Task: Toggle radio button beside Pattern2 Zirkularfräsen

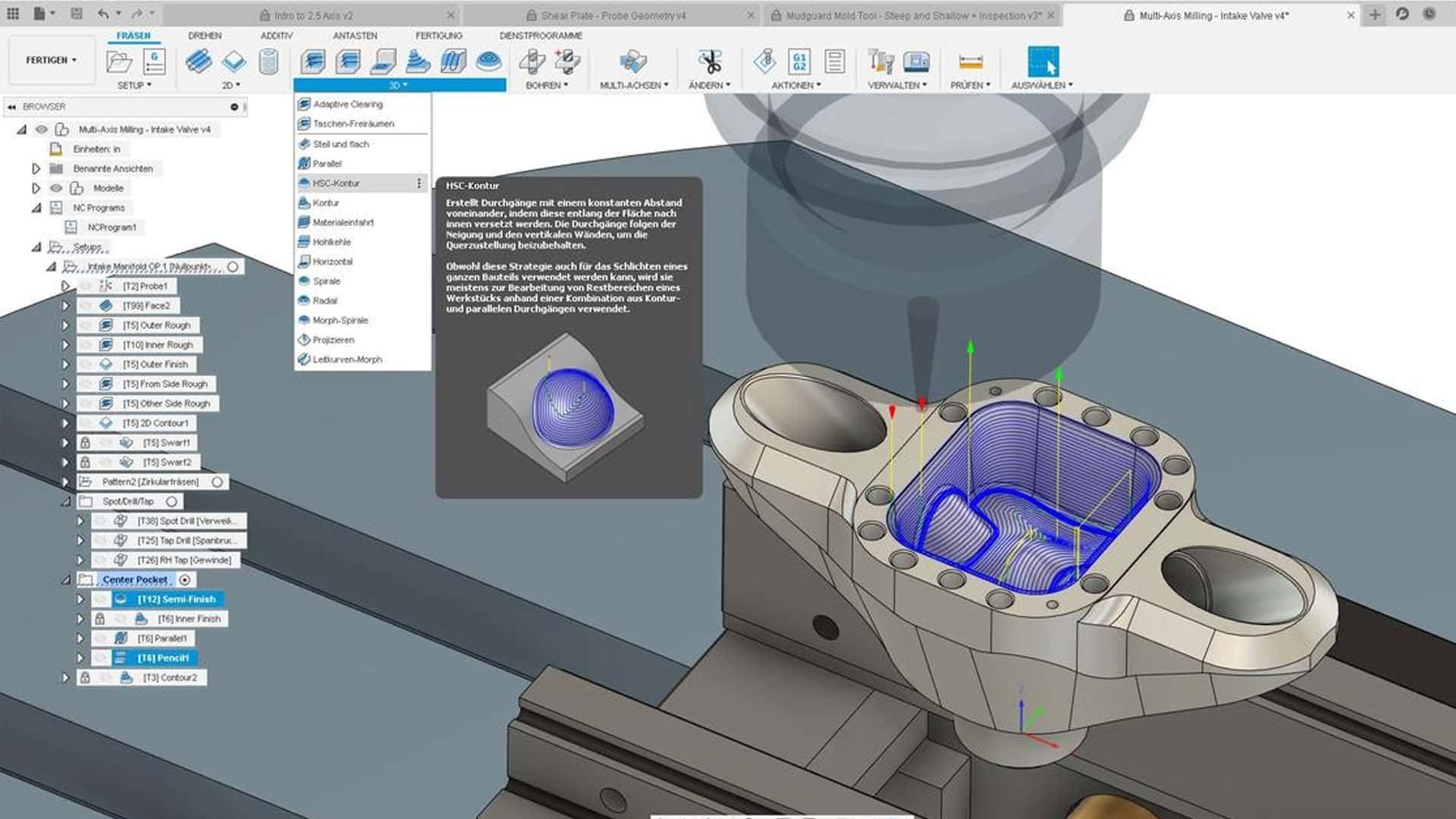Action: point(218,482)
